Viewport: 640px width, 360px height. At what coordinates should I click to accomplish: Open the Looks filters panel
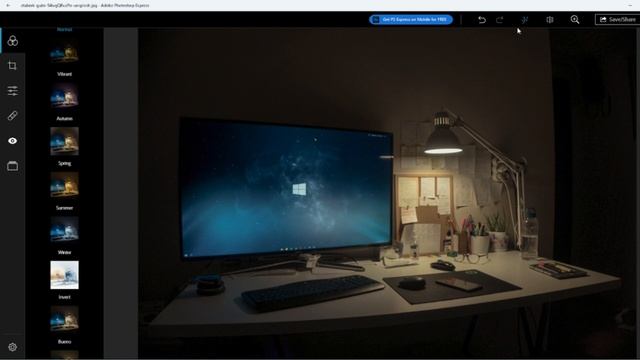coord(13,41)
